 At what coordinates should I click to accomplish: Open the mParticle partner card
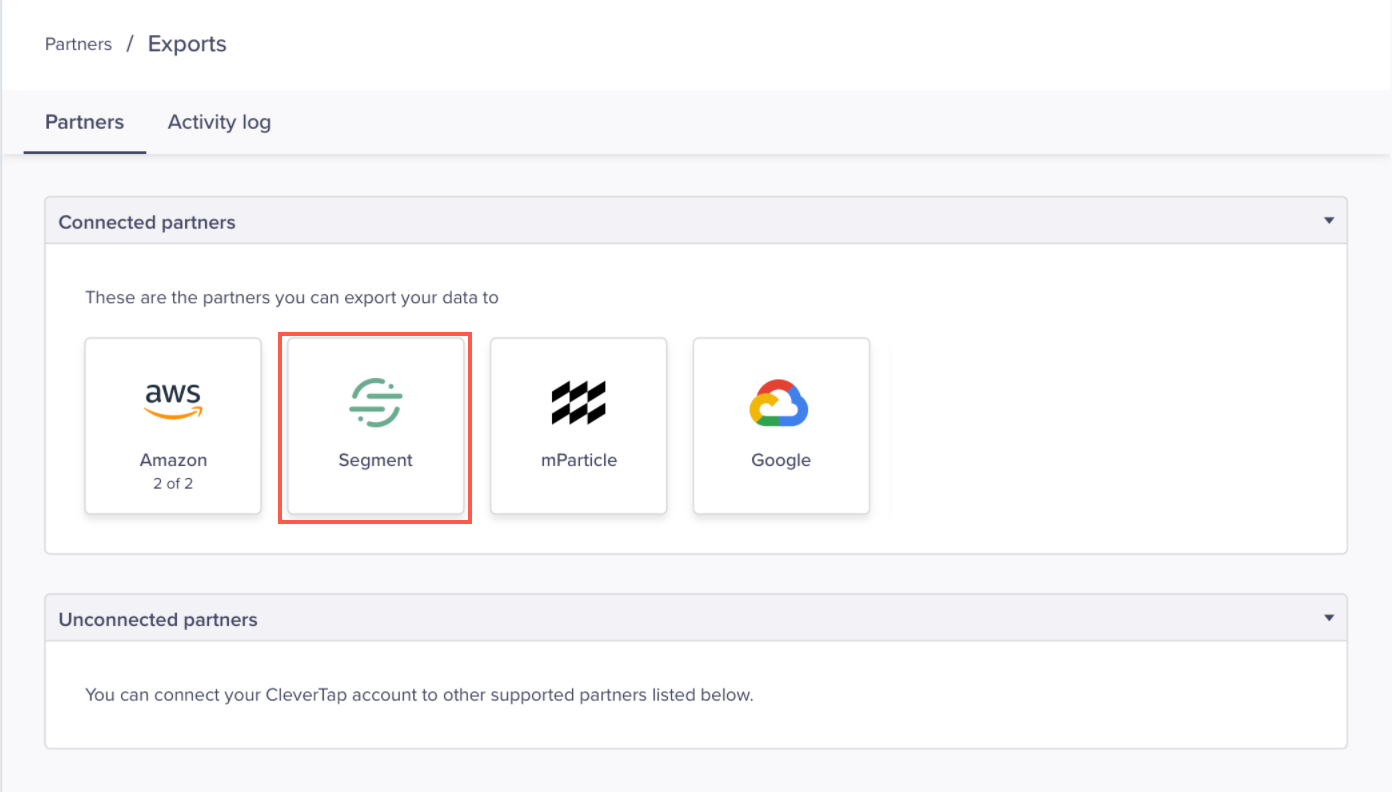[578, 425]
